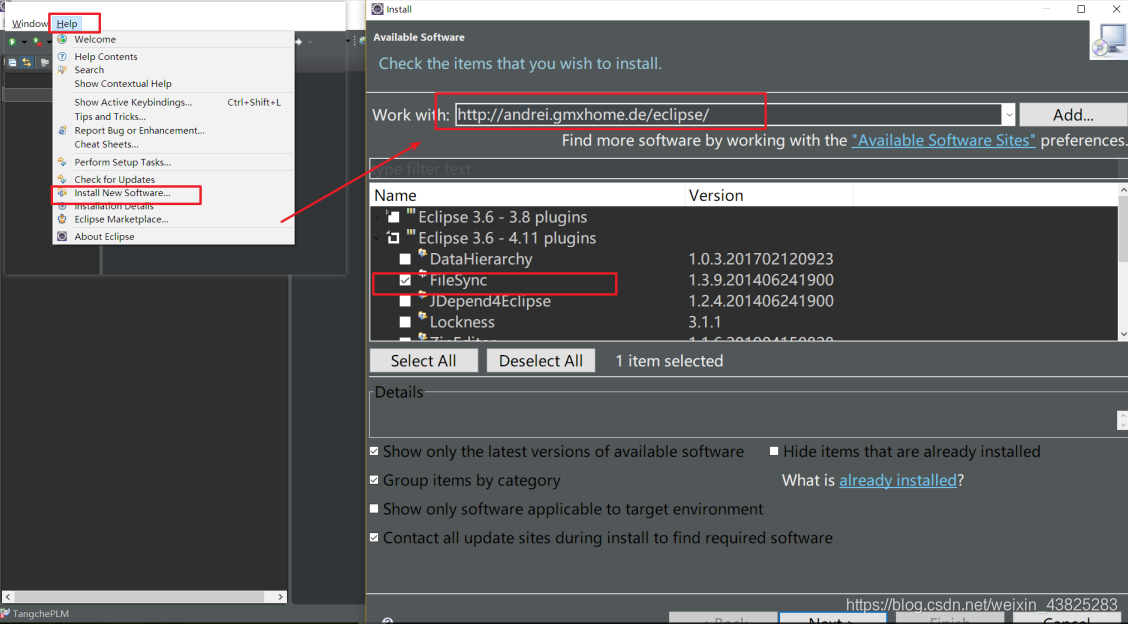Click the right arrow of horizontal scrollbar
This screenshot has height=624, width=1128.
tap(281, 597)
